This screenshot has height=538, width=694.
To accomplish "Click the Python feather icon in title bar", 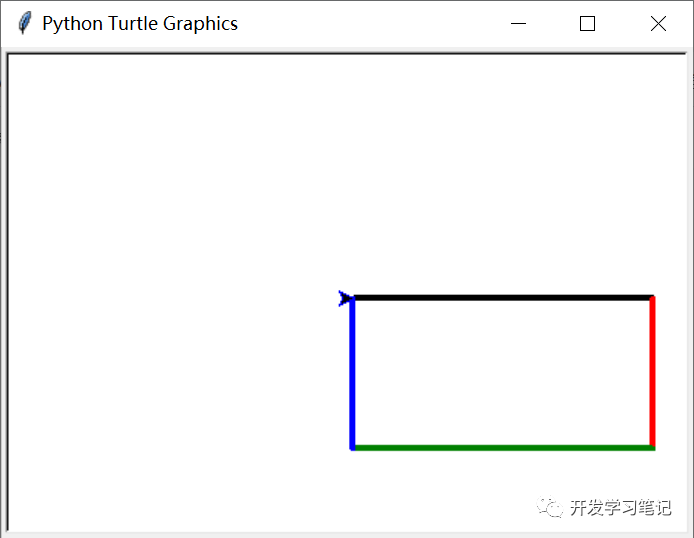I will click(x=24, y=23).
